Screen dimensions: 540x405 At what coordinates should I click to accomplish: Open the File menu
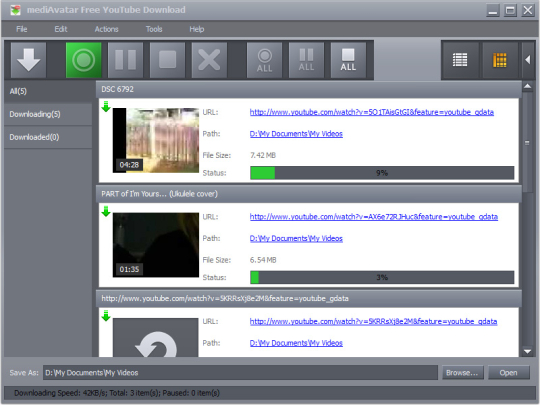pos(22,29)
